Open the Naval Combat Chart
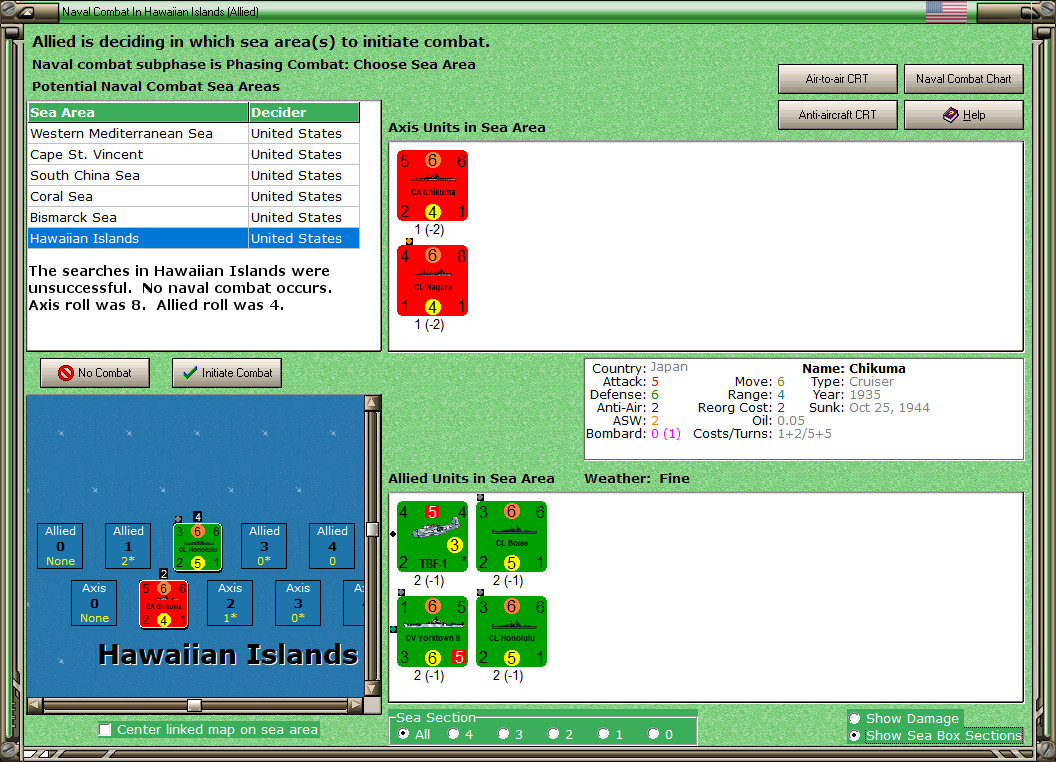 click(964, 79)
